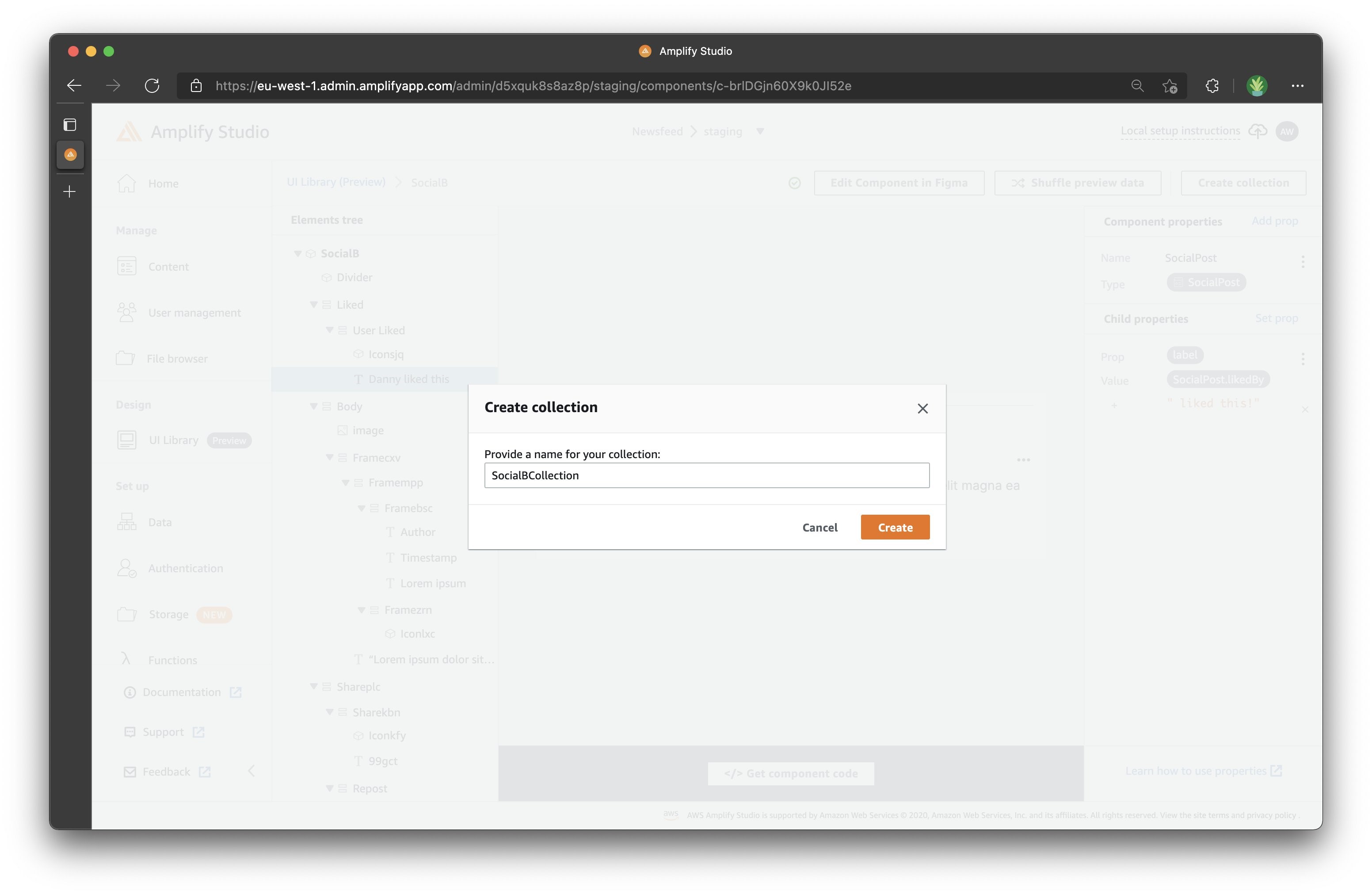The height and width of the screenshot is (895, 1372).
Task: Expand the SocialB tree node
Action: (x=297, y=253)
